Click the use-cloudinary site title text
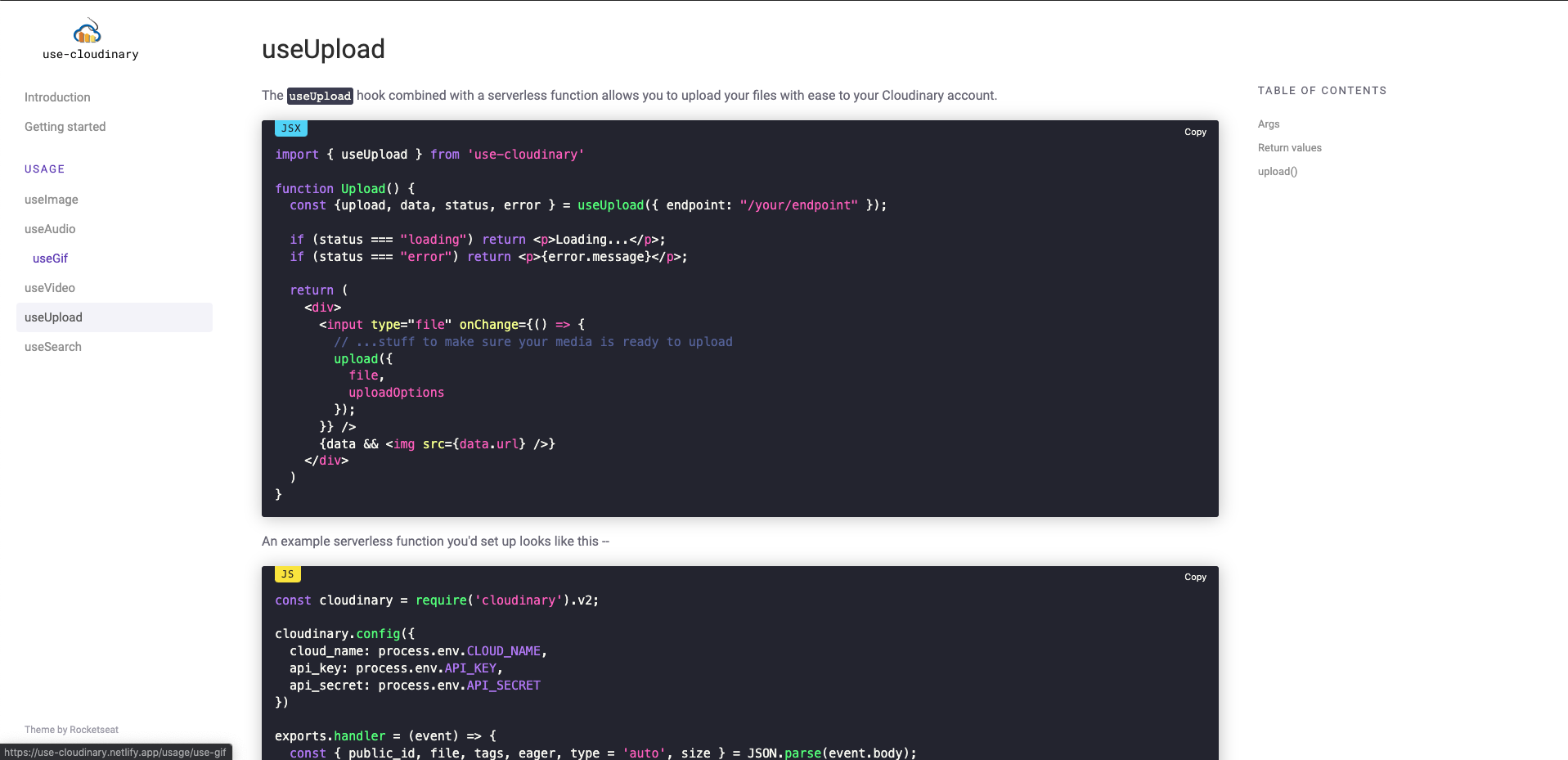 91,55
